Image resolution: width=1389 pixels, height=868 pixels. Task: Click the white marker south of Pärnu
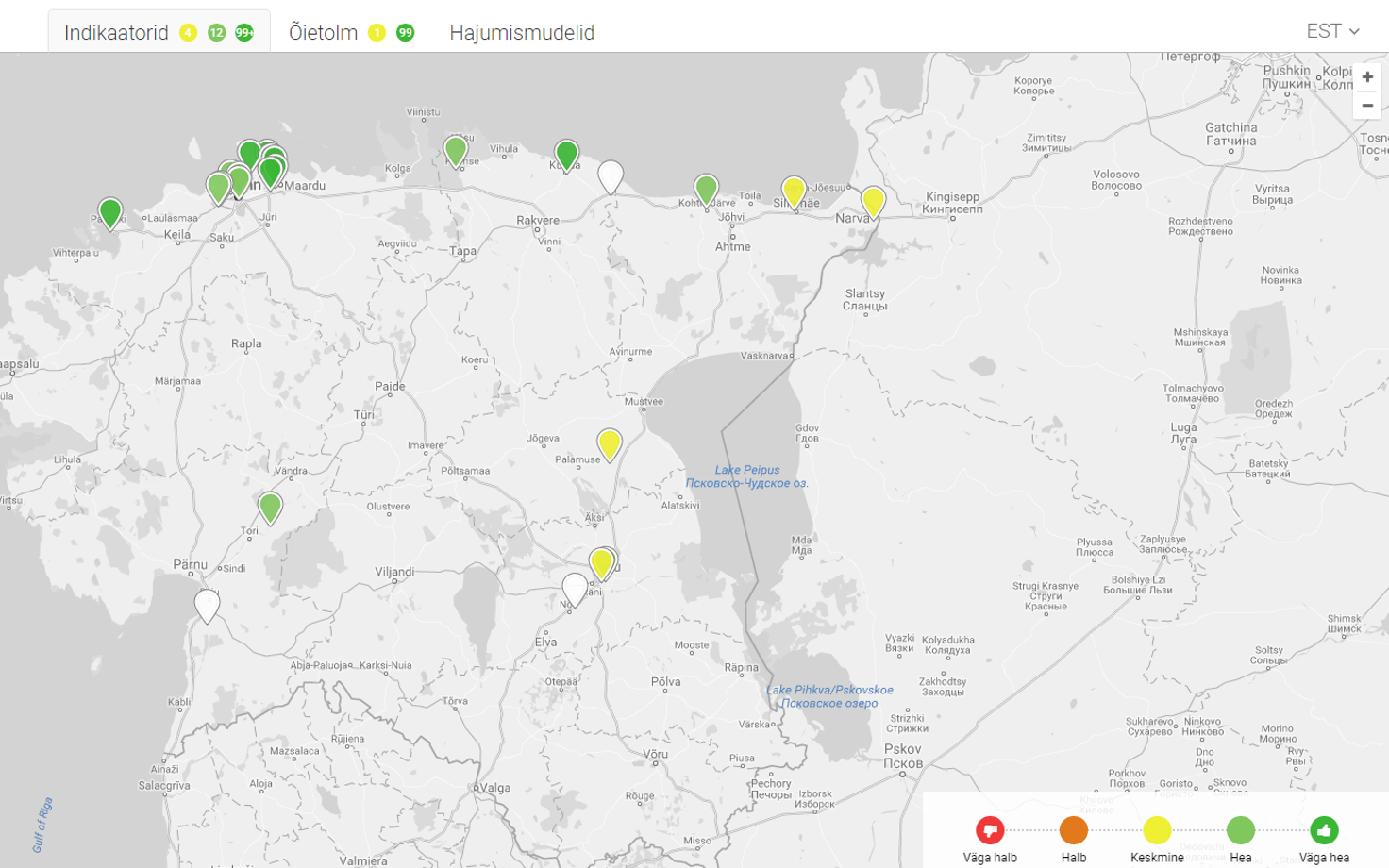pos(207,606)
